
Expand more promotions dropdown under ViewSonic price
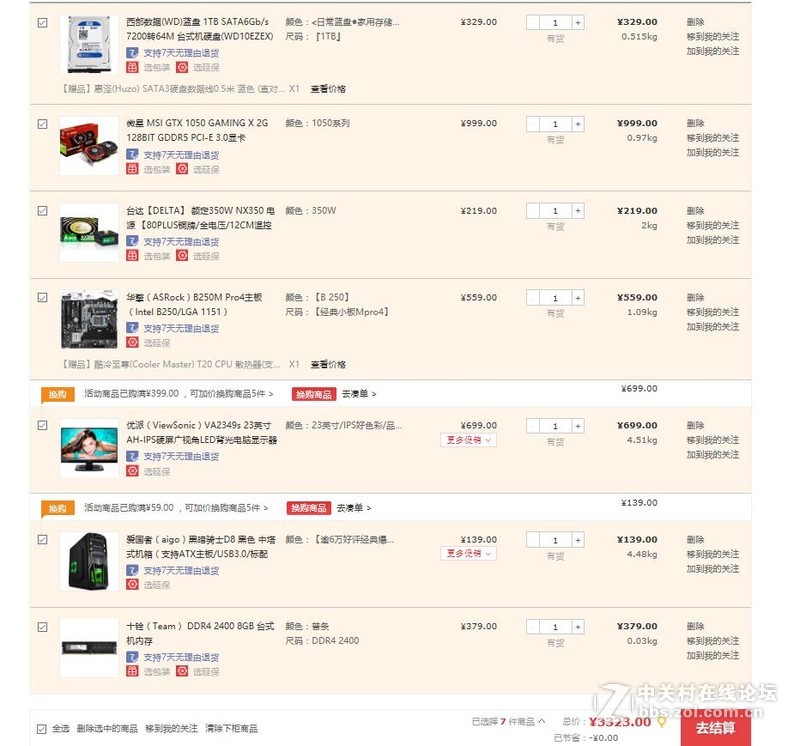pos(468,440)
